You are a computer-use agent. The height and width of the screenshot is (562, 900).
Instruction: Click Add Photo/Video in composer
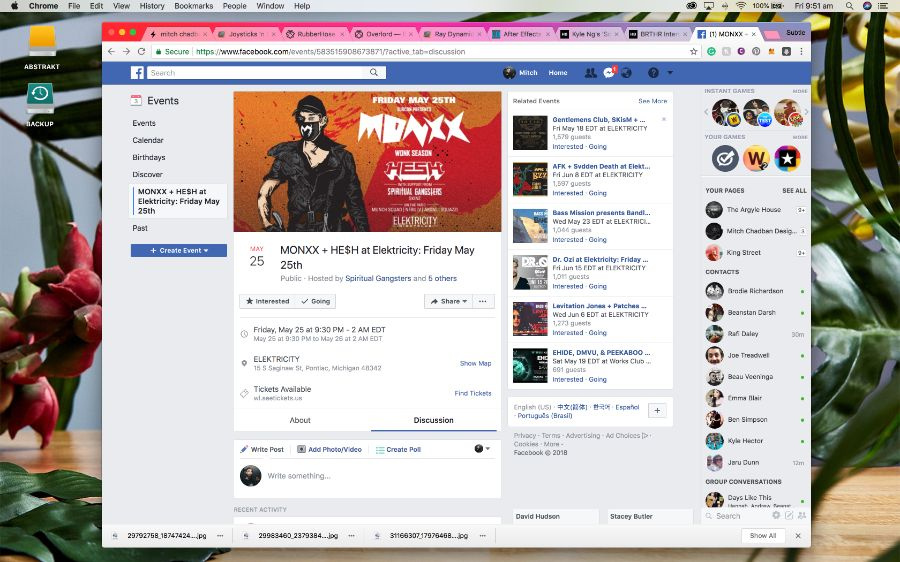(x=329, y=449)
